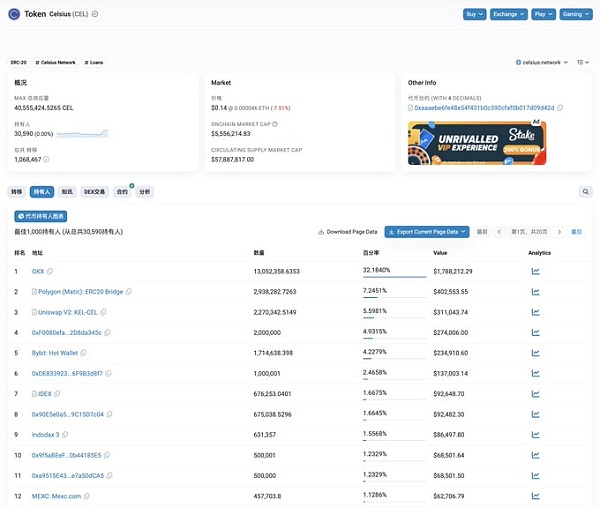Copy the Indodax 3 address

pos(66,435)
